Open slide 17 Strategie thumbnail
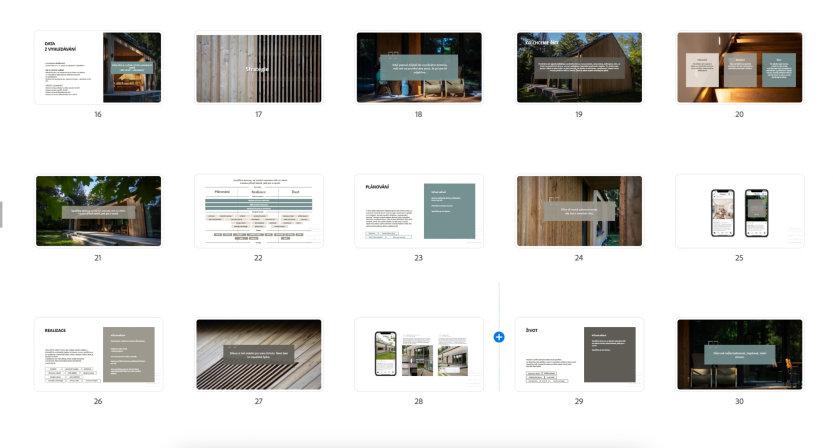833x448 pixels. pyautogui.click(x=259, y=67)
